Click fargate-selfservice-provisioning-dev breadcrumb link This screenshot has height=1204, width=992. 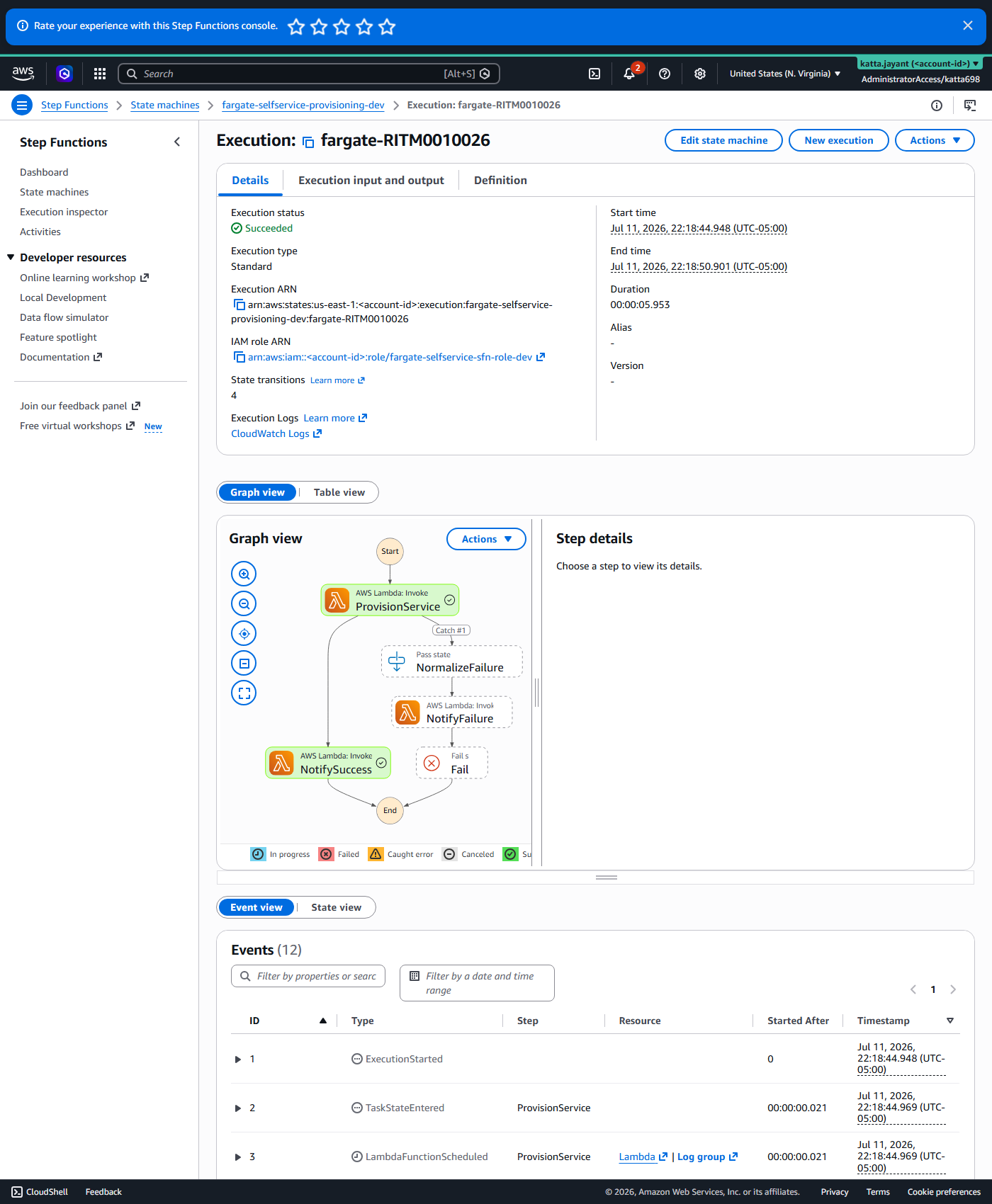[x=303, y=106]
